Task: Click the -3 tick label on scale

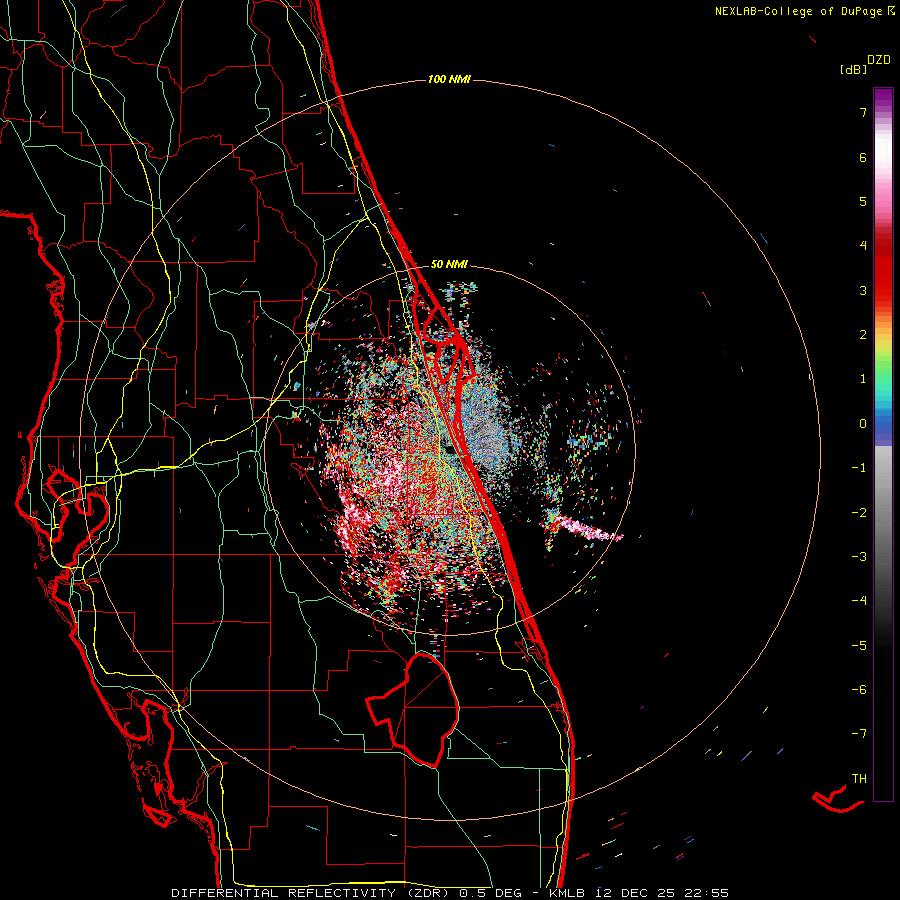Action: pyautogui.click(x=859, y=556)
